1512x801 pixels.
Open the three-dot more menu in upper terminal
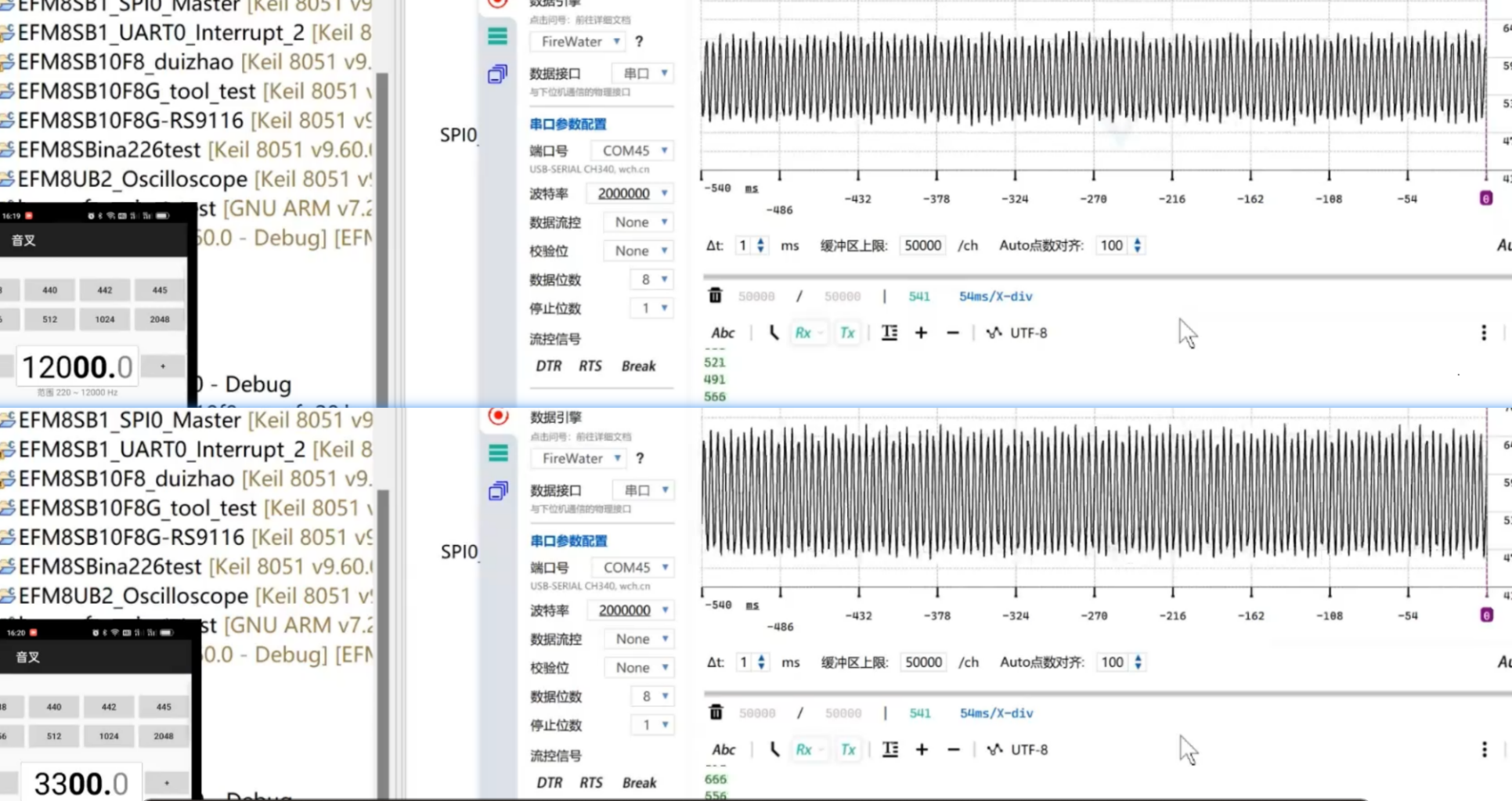click(x=1483, y=333)
